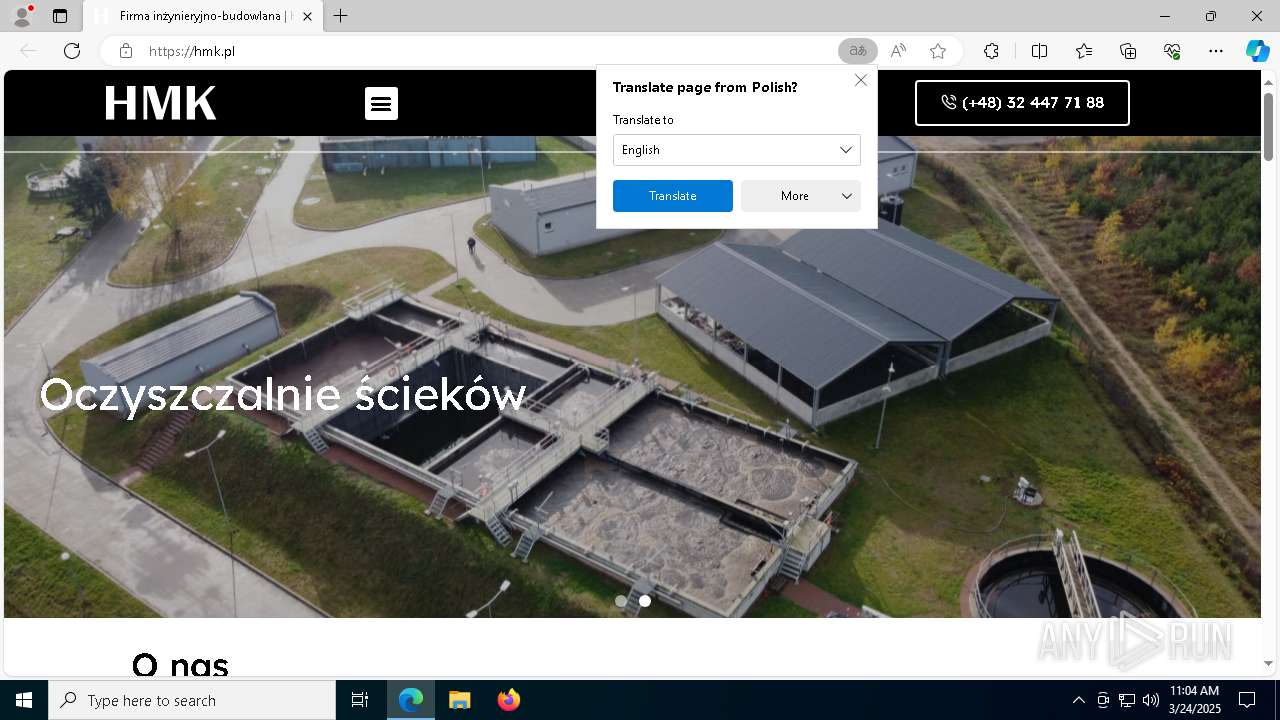
Task: Click the phone number (+48) 32 447 71 88 button
Action: [1022, 103]
